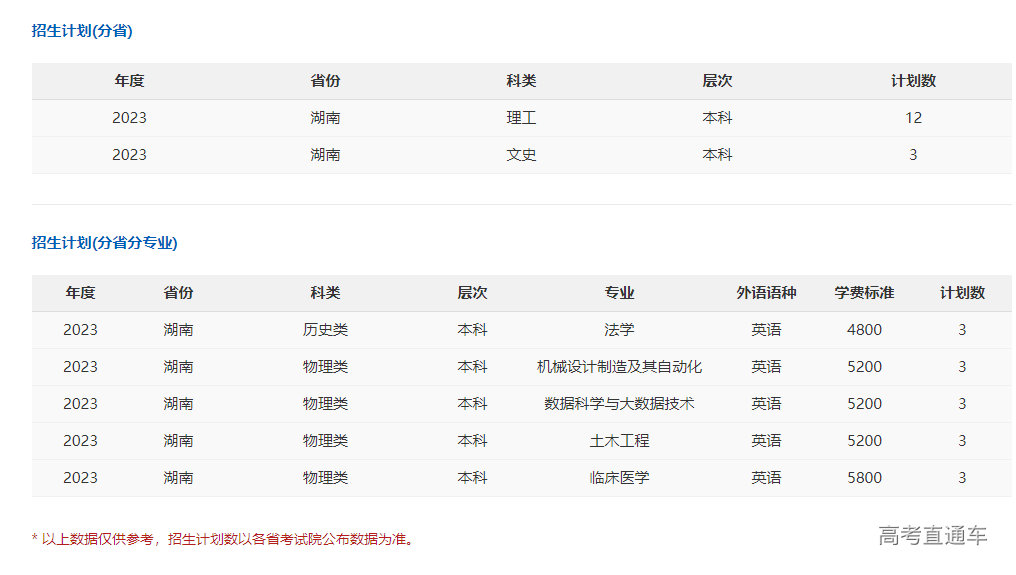Click the 4800 tuition fee value
1016x575 pixels.
[864, 330]
